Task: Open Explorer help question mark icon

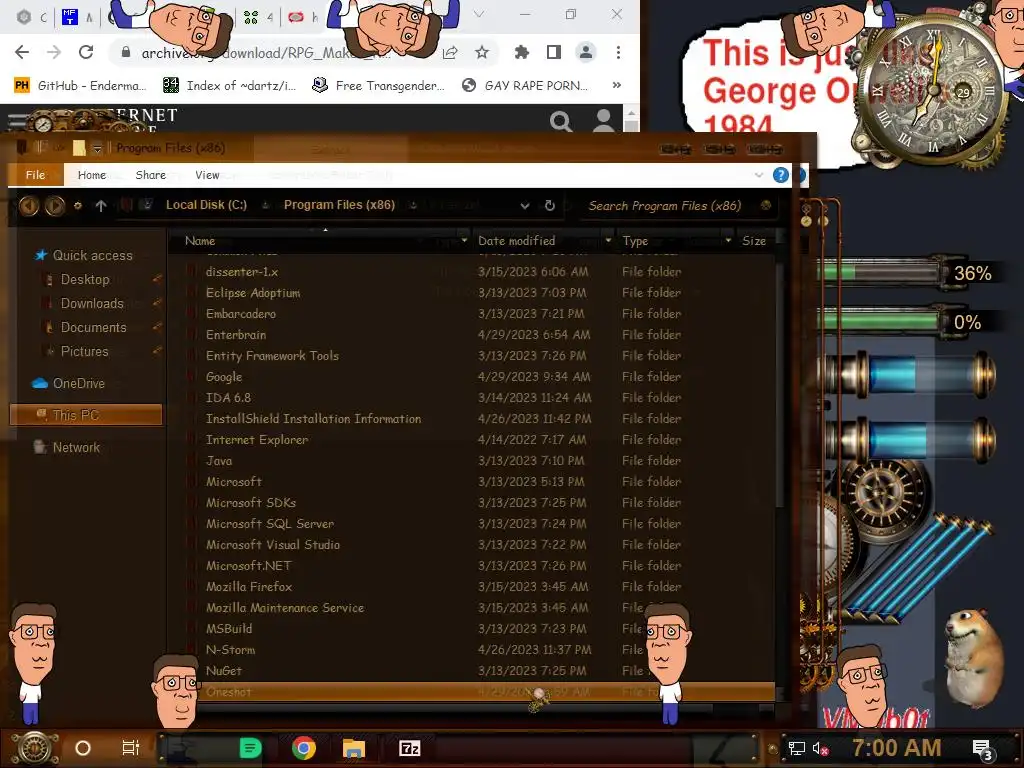Action: tap(780, 175)
